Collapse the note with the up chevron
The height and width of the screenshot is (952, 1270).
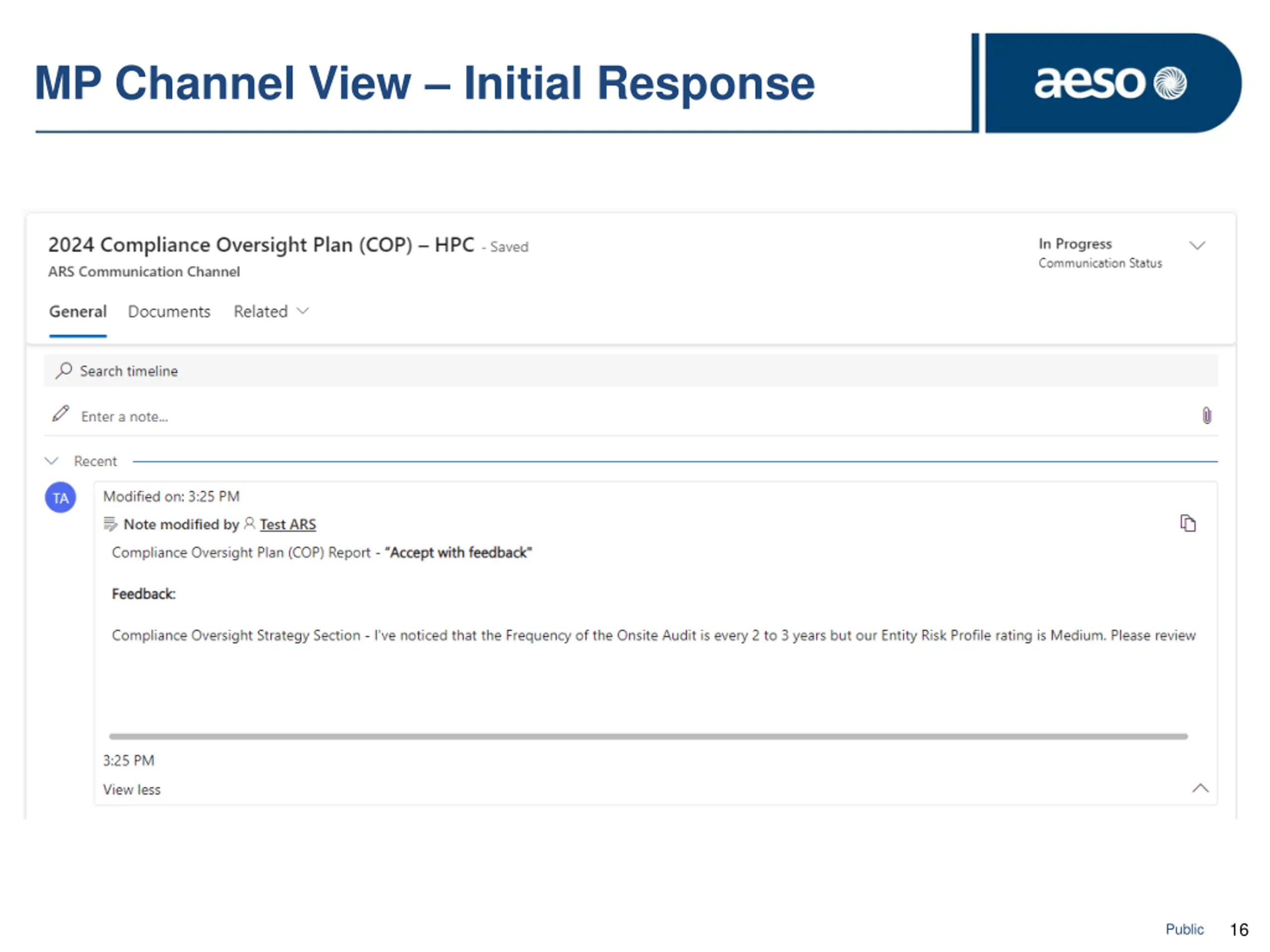point(1200,788)
